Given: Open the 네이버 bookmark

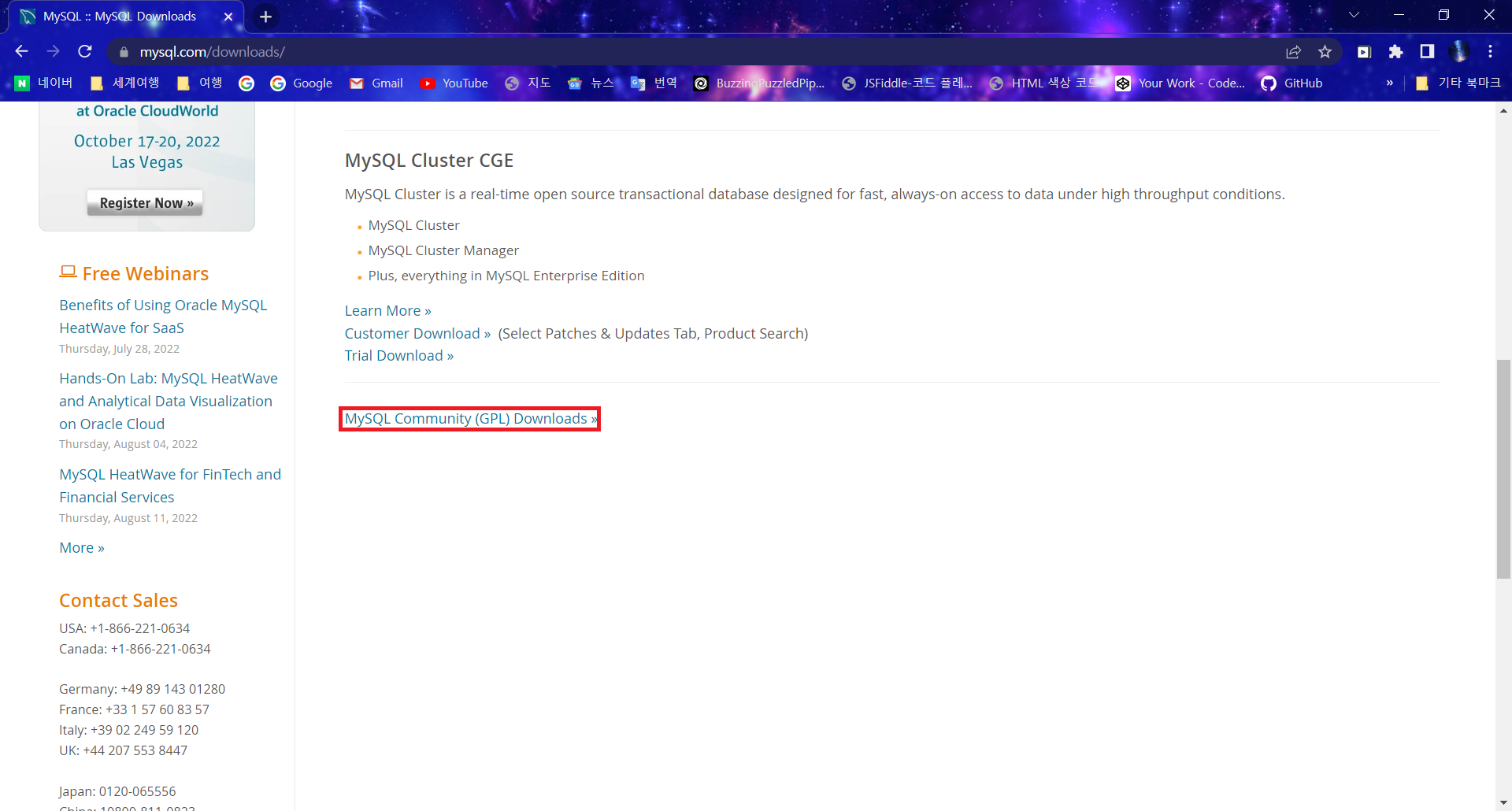Looking at the screenshot, I should [44, 83].
